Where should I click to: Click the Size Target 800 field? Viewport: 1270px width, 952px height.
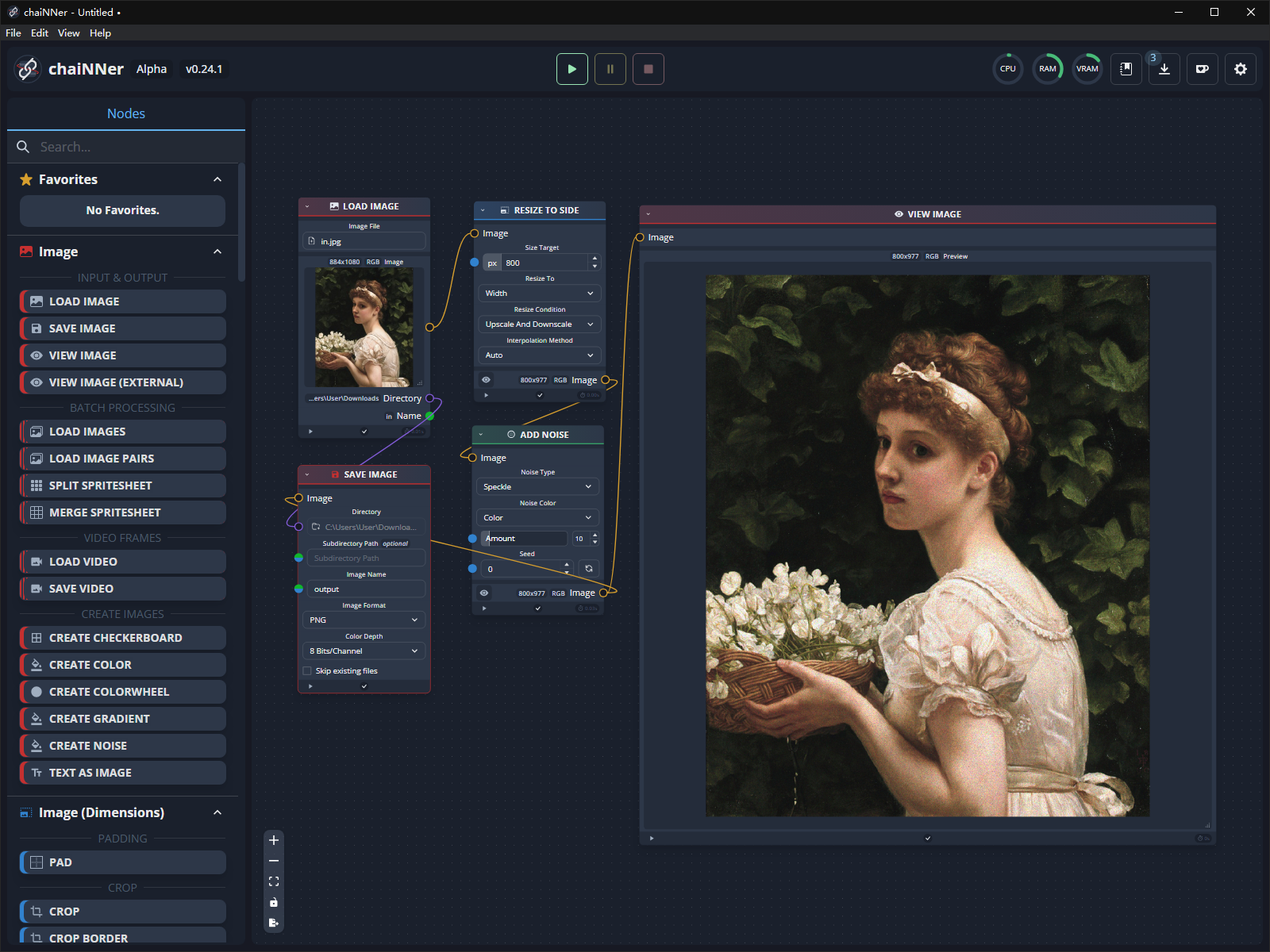(545, 263)
